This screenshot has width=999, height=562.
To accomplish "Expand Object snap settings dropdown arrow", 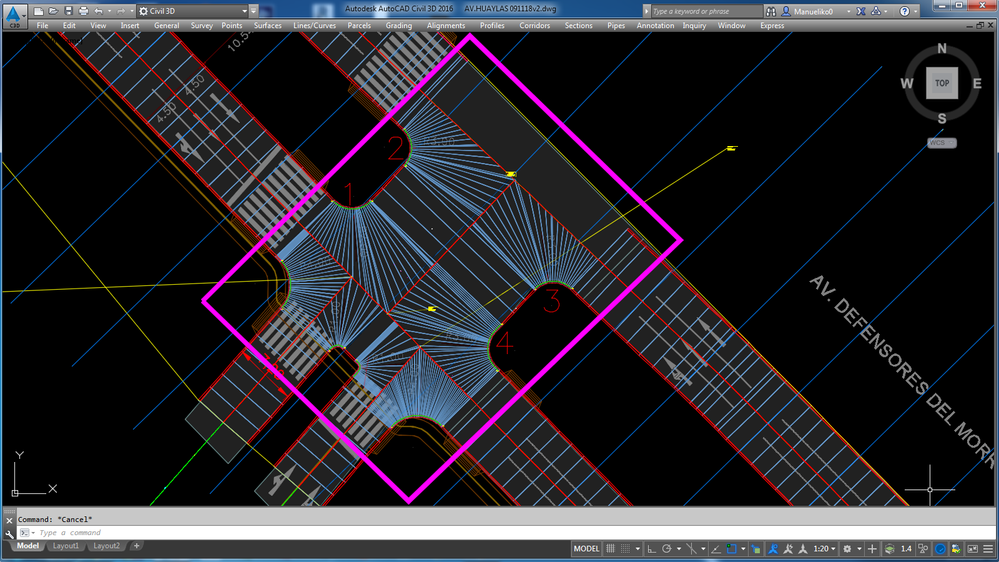I will pyautogui.click(x=743, y=549).
